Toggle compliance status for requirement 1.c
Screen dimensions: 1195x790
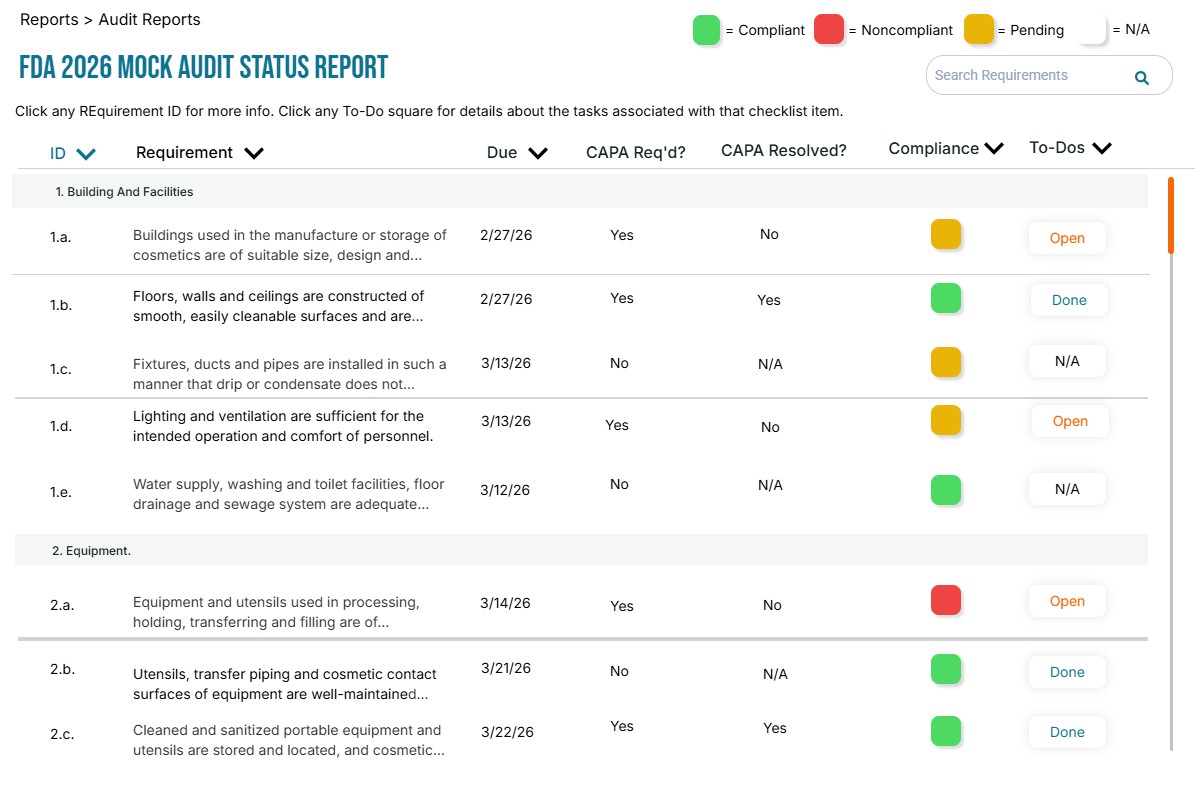click(946, 363)
